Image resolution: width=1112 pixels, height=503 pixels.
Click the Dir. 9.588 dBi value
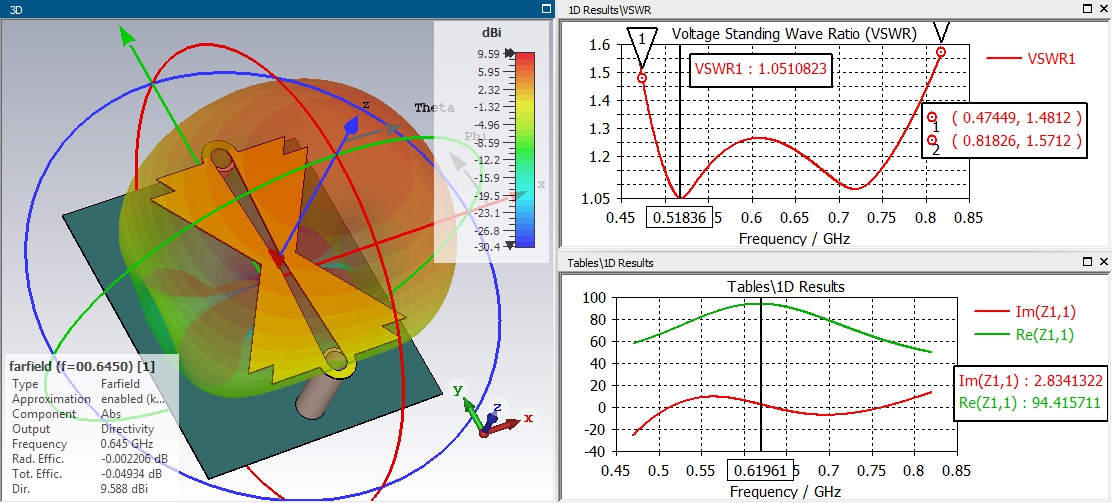point(125,489)
